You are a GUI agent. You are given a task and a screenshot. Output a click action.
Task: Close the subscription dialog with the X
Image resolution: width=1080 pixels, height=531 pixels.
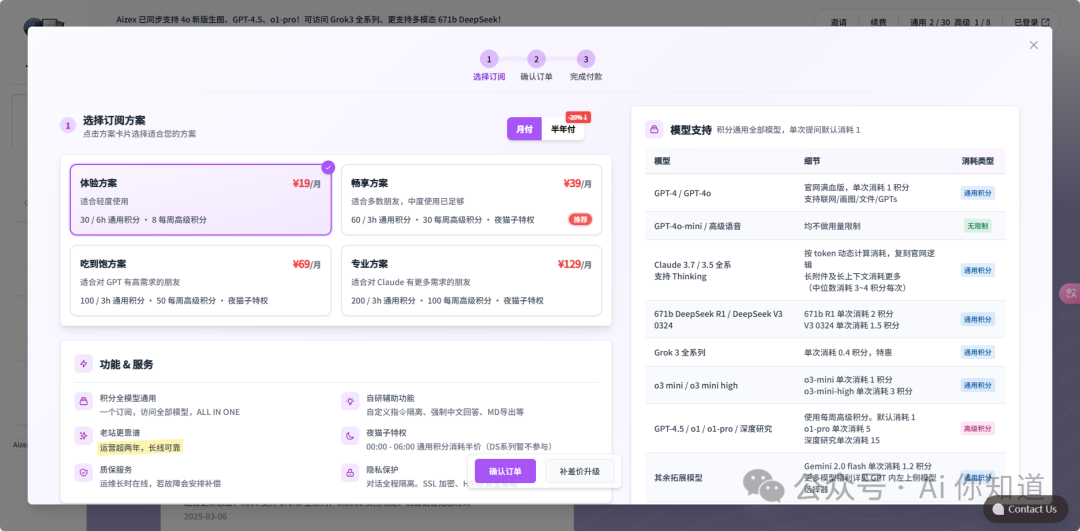coord(1033,45)
